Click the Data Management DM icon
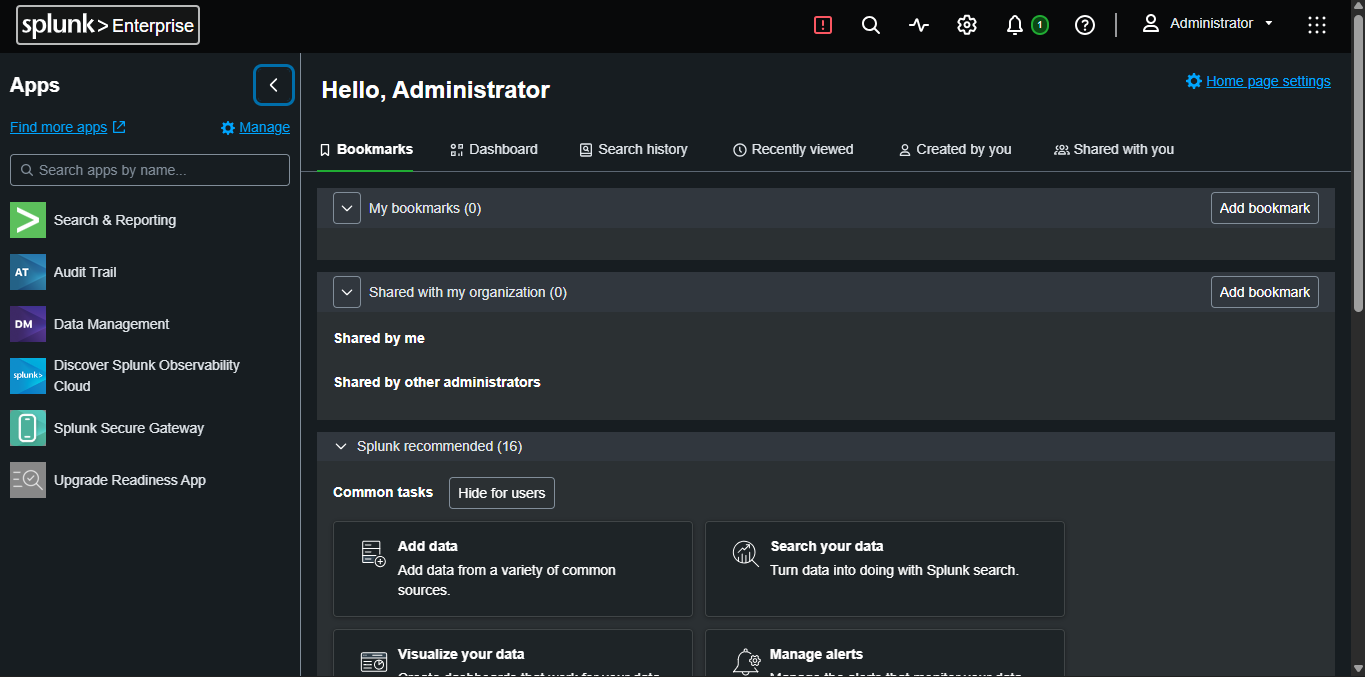Viewport: 1365px width, 677px height. point(28,324)
